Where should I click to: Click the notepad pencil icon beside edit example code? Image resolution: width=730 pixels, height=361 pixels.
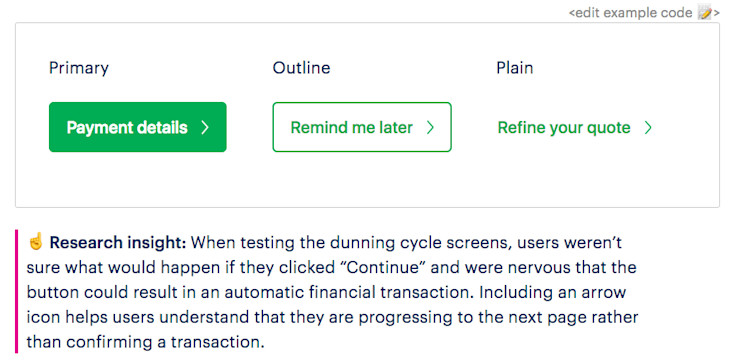point(705,13)
